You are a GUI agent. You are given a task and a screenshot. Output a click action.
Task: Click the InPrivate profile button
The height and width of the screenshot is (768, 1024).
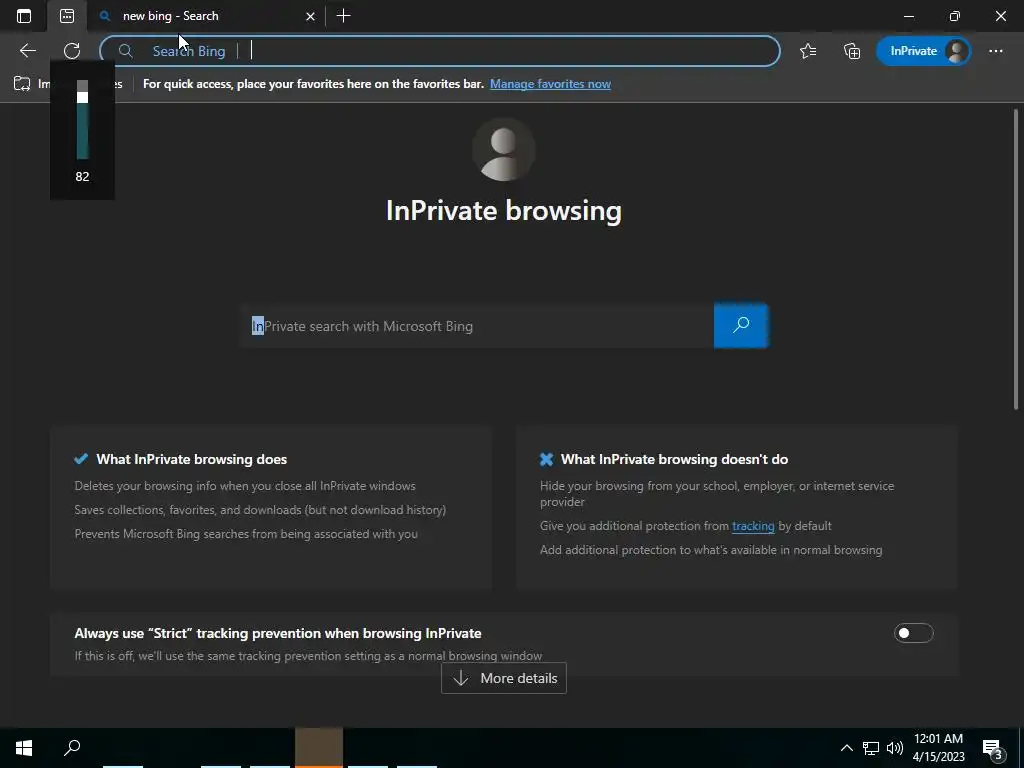click(x=923, y=51)
